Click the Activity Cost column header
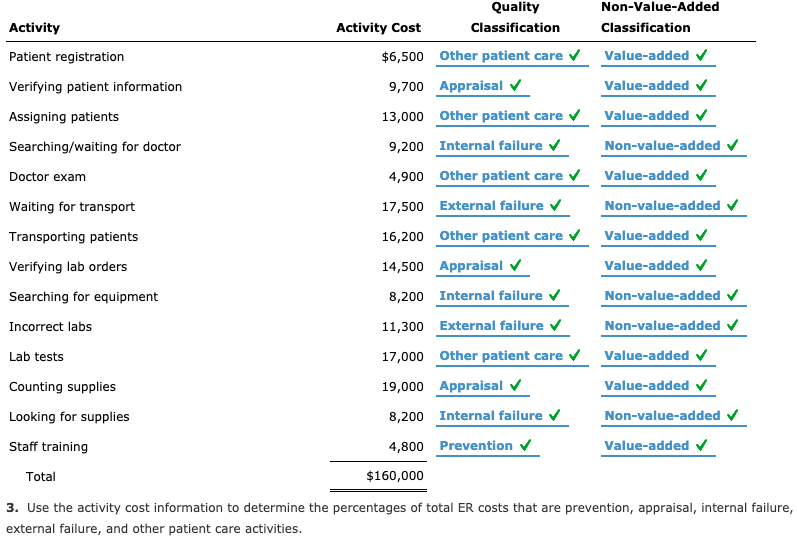Image resolution: width=797 pixels, height=537 pixels. click(x=379, y=27)
